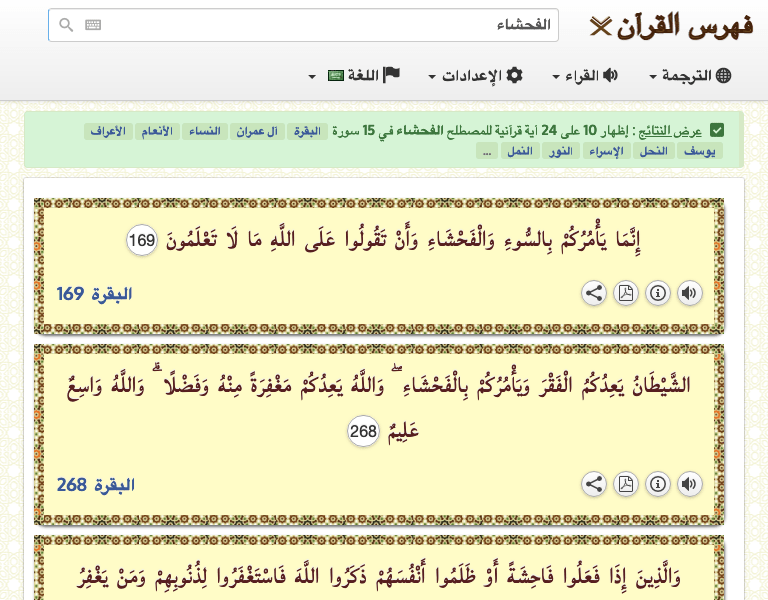This screenshot has height=600, width=768.
Task: Share Al-Baqarah verse 268
Action: pyautogui.click(x=594, y=484)
